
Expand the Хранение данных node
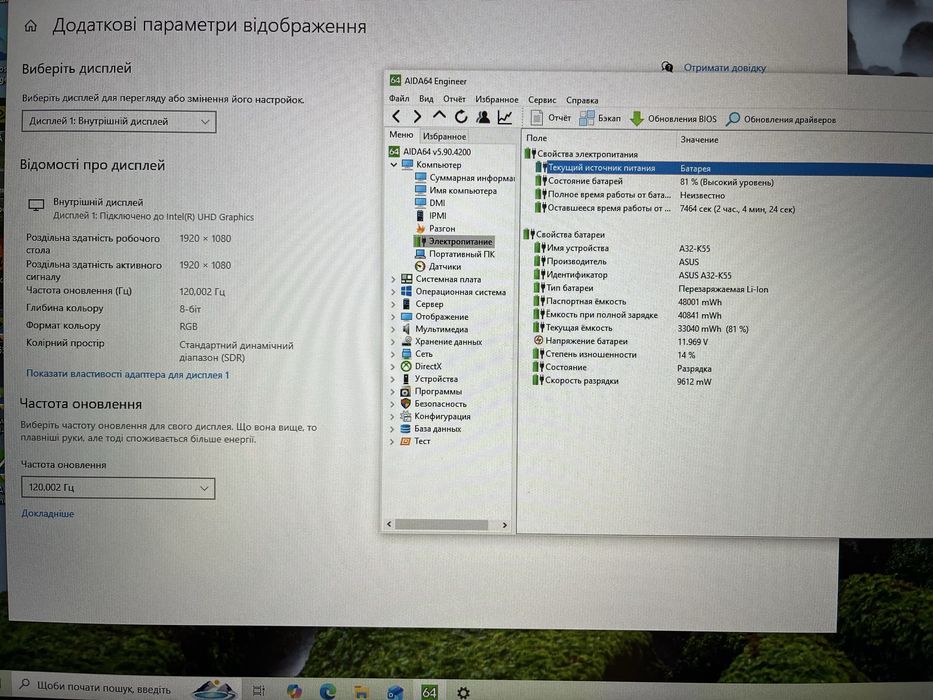pos(393,342)
